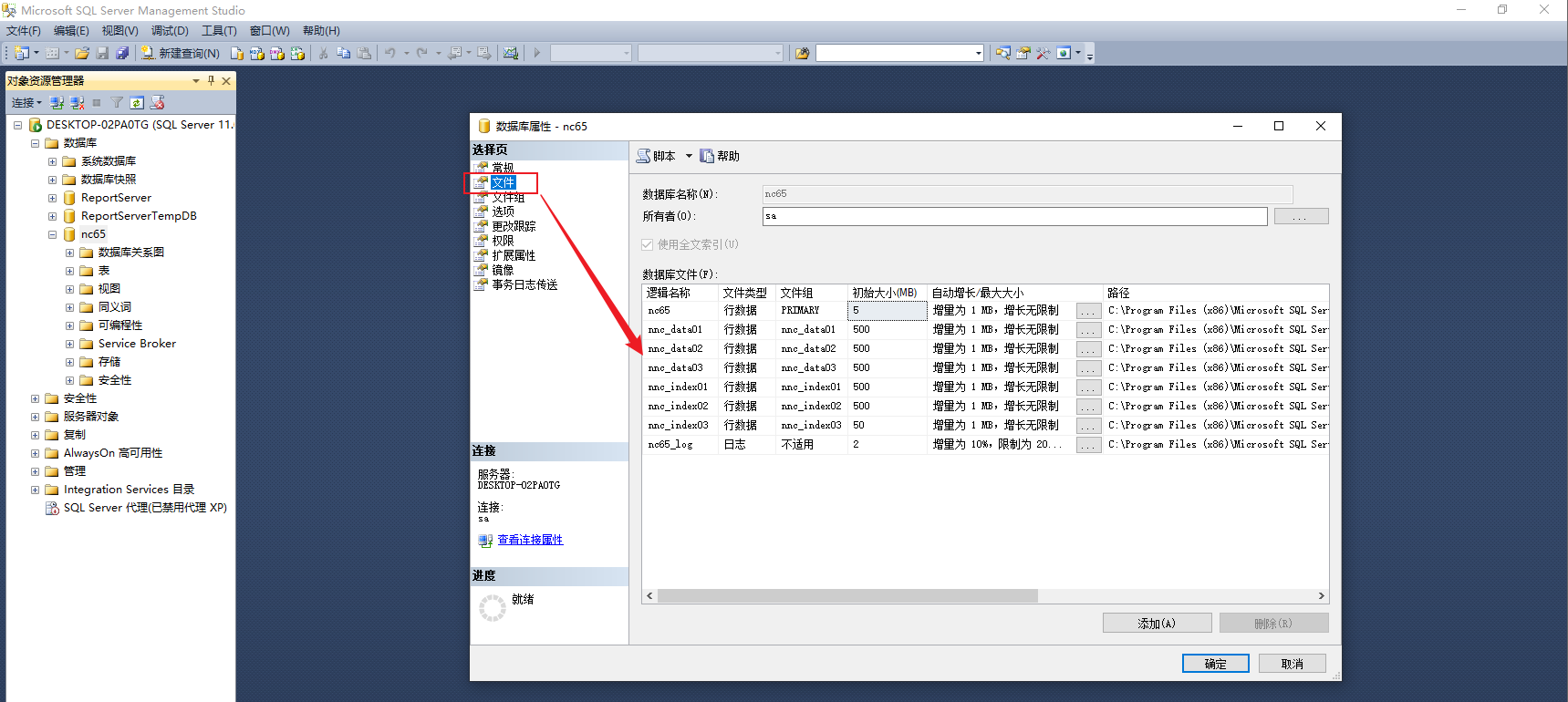This screenshot has width=1568, height=702.
Task: Click Connect Object Explorer icon
Action: tap(57, 102)
